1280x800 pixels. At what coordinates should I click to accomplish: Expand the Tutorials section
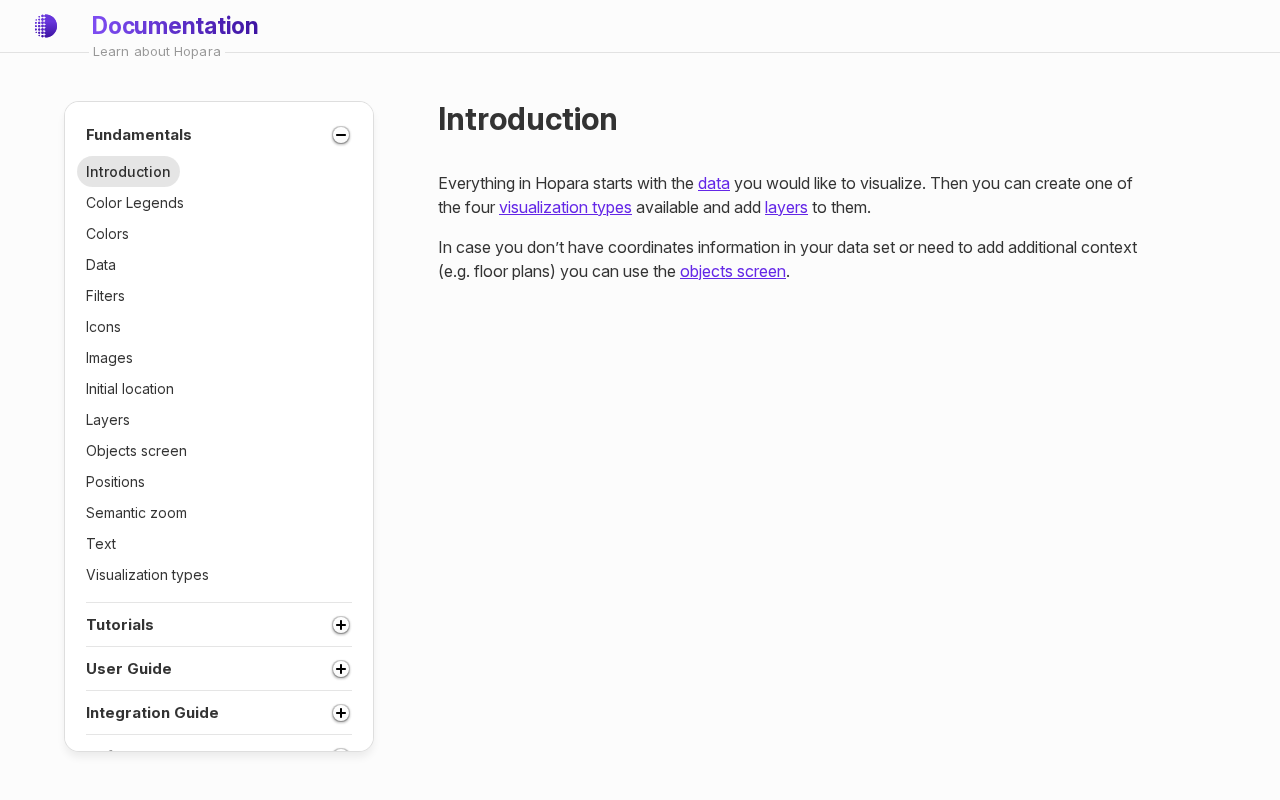(341, 625)
